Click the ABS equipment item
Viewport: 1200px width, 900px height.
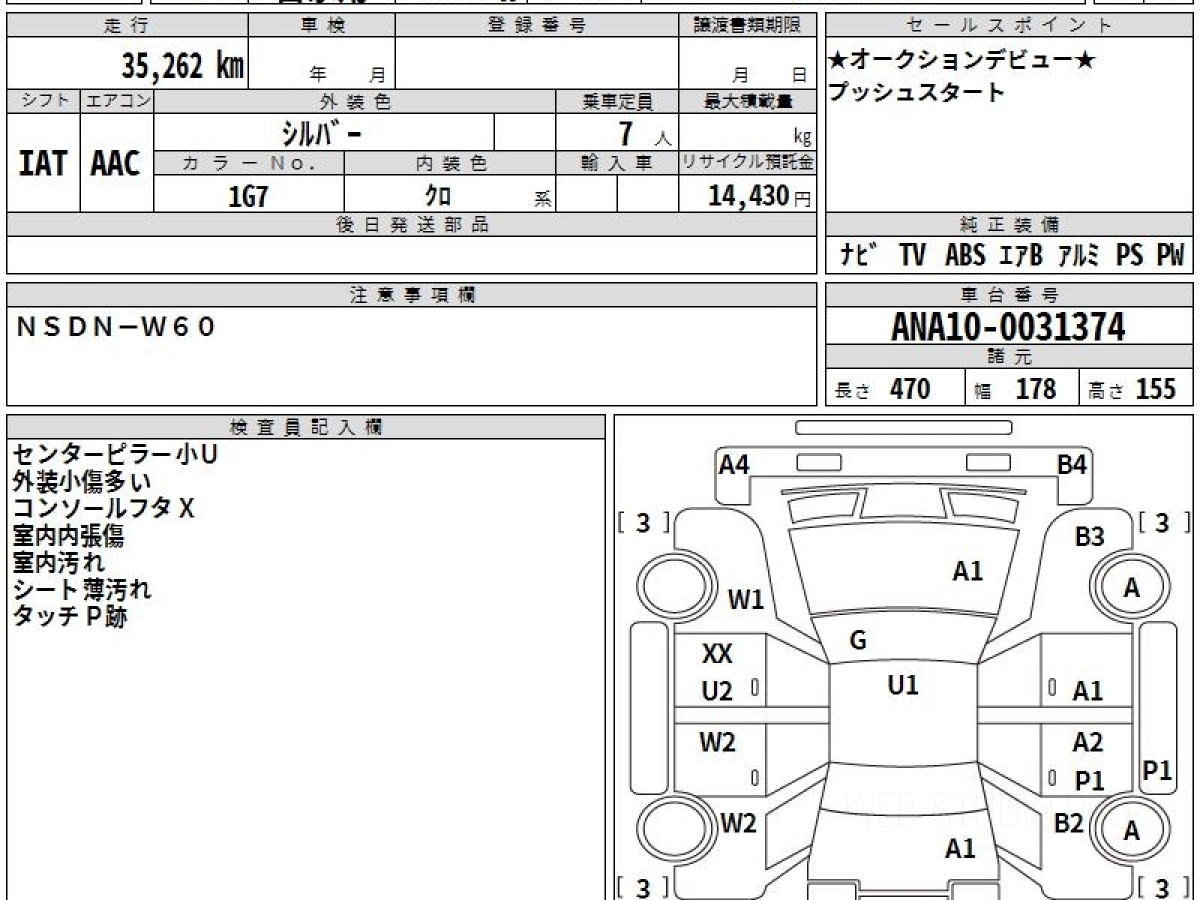tap(965, 255)
